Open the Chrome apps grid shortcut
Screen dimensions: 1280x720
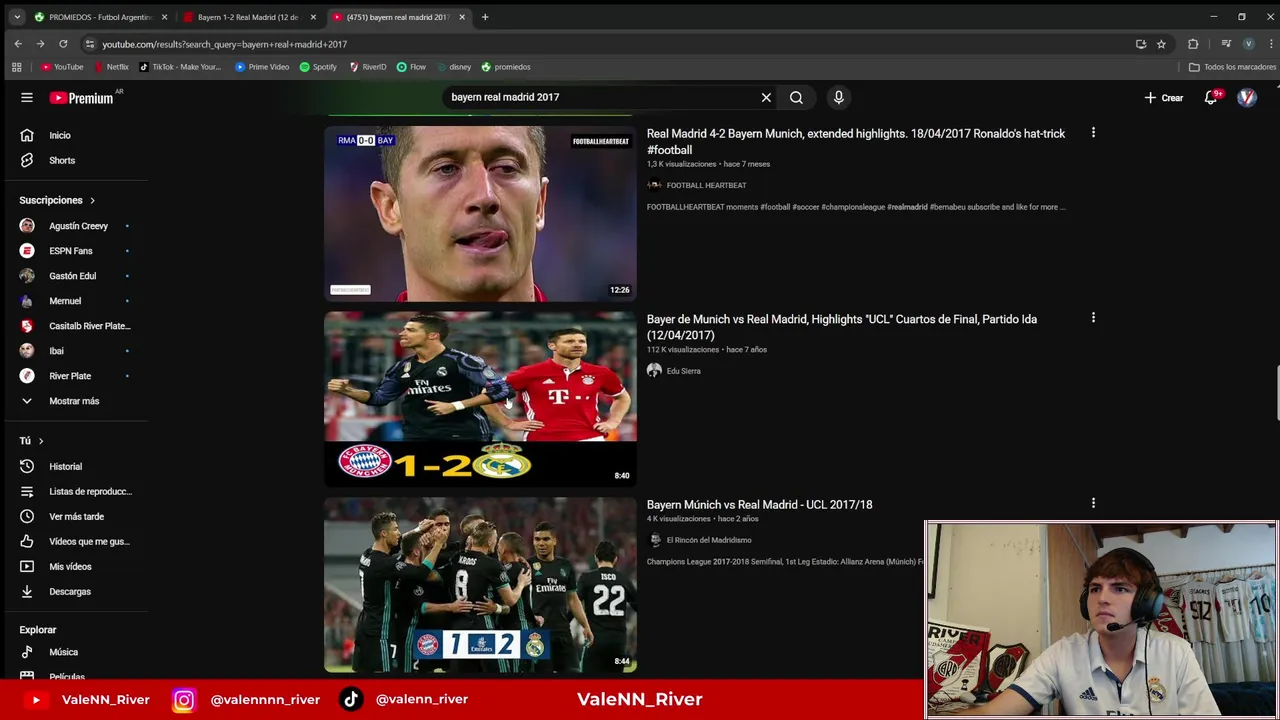click(x=16, y=67)
